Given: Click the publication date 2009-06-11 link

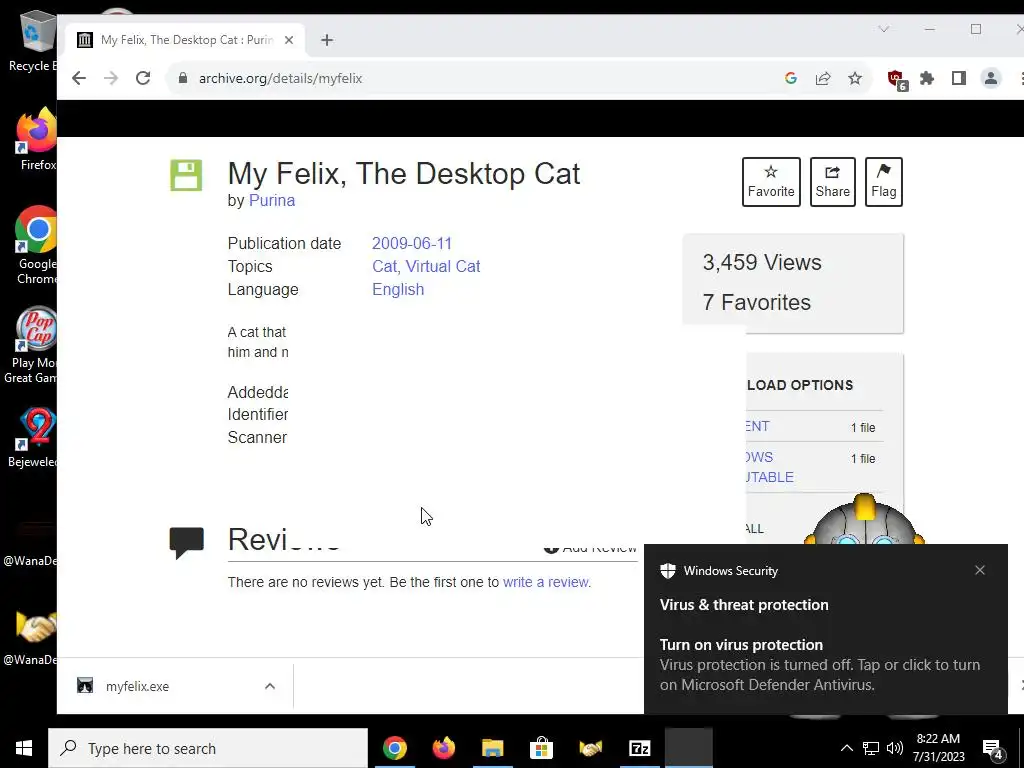Looking at the screenshot, I should tap(412, 244).
